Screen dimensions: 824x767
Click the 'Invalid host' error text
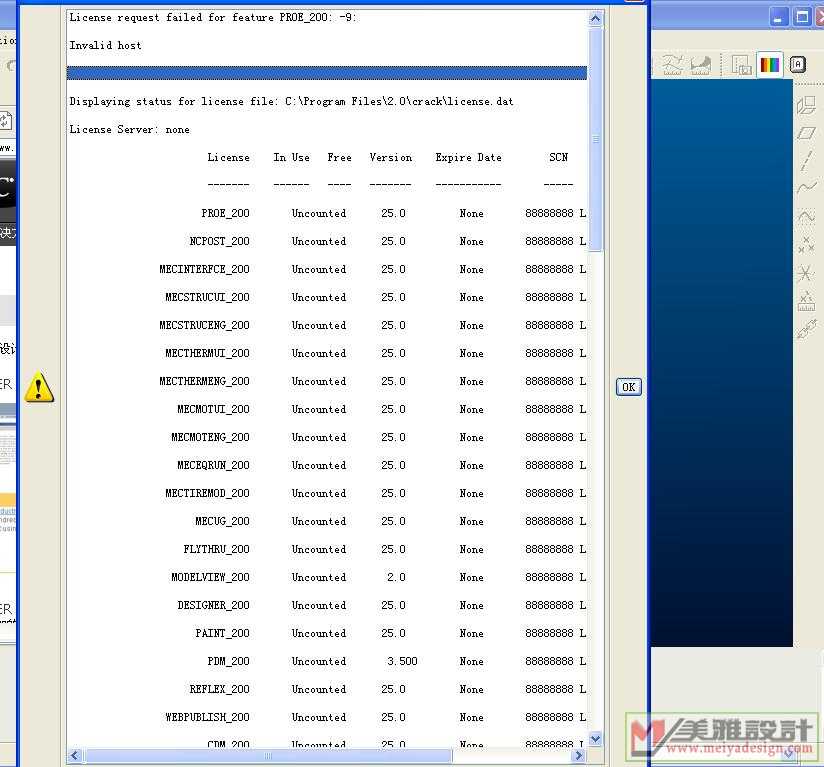click(x=105, y=46)
